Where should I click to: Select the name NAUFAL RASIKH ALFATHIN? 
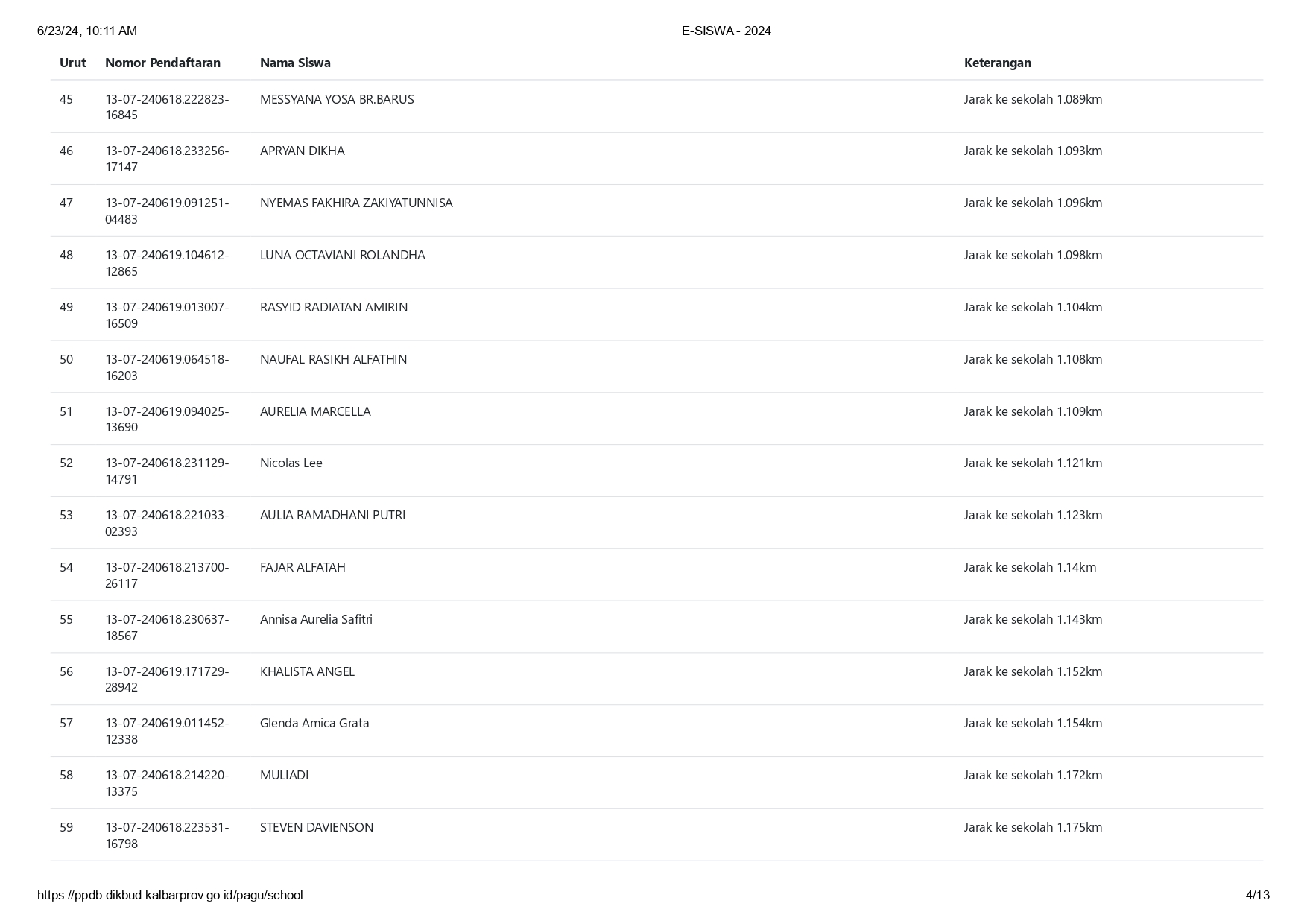tap(333, 359)
